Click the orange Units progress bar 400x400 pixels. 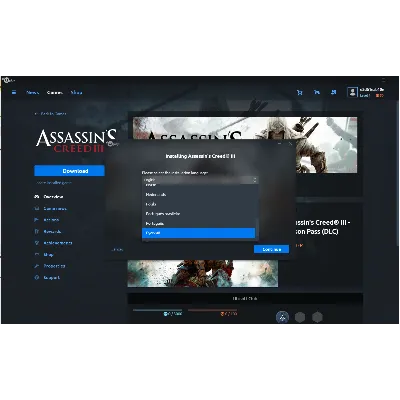(213, 310)
